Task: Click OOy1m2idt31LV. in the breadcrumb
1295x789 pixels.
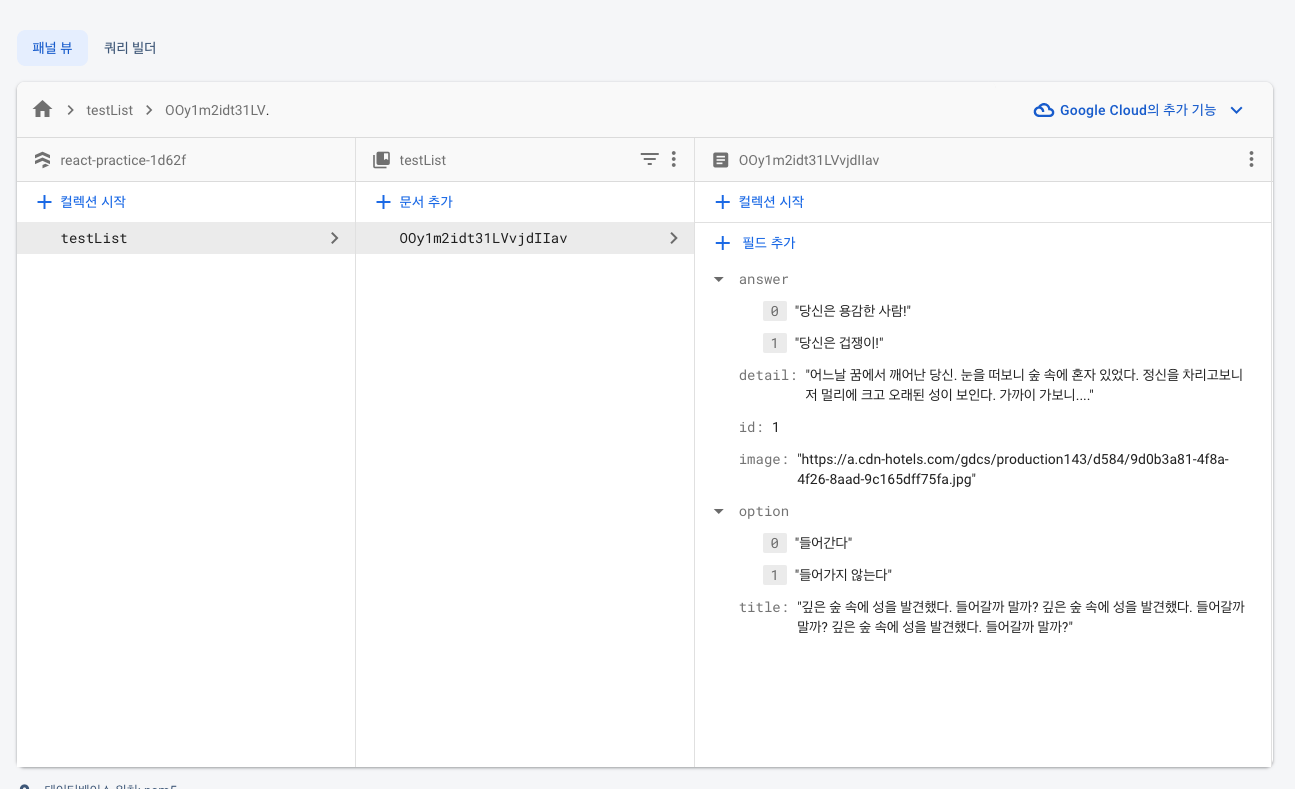Action: [217, 110]
